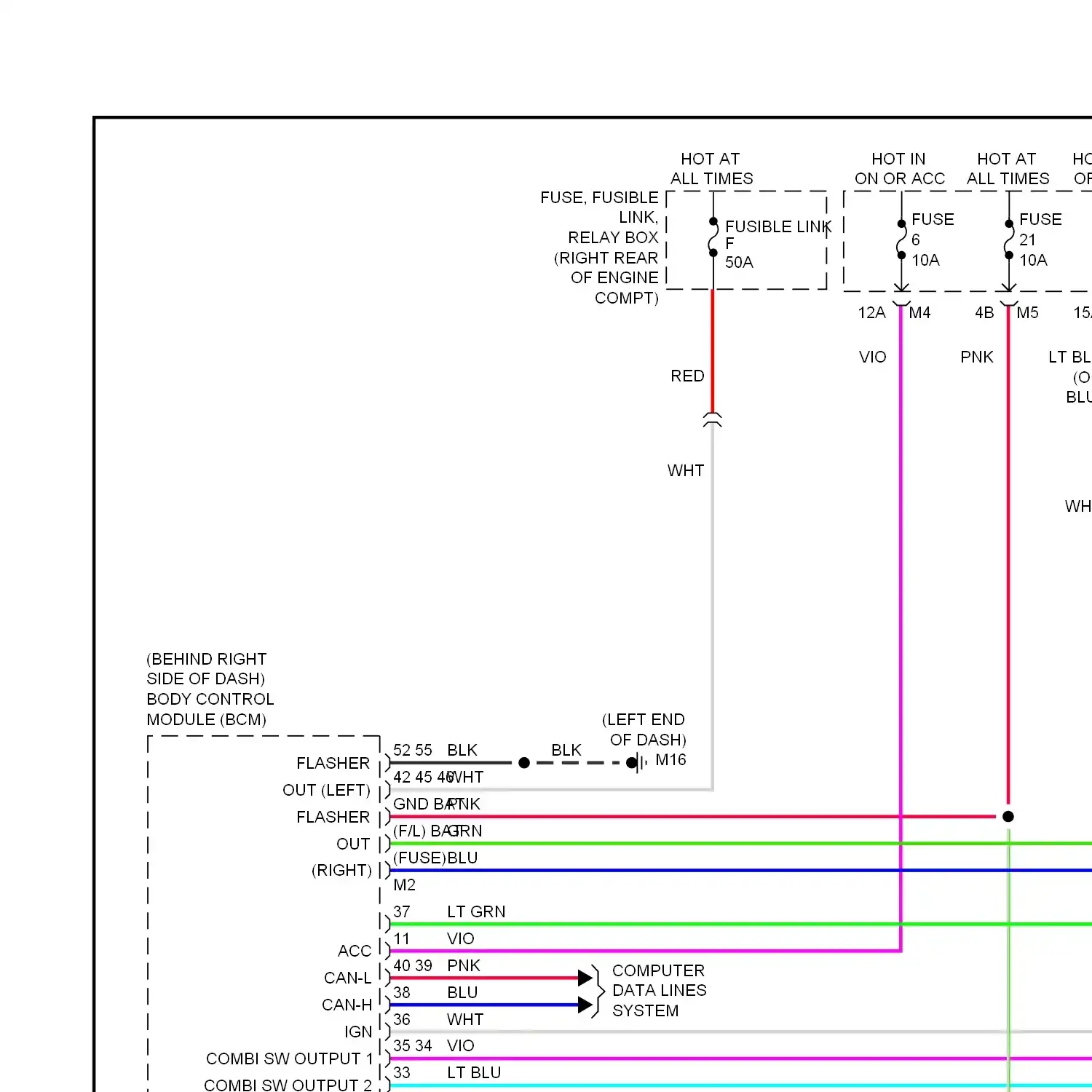The width and height of the screenshot is (1092, 1092).
Task: Click the FUSE, FUSIBLE LINK, RELAY BOX label
Action: 599,248
